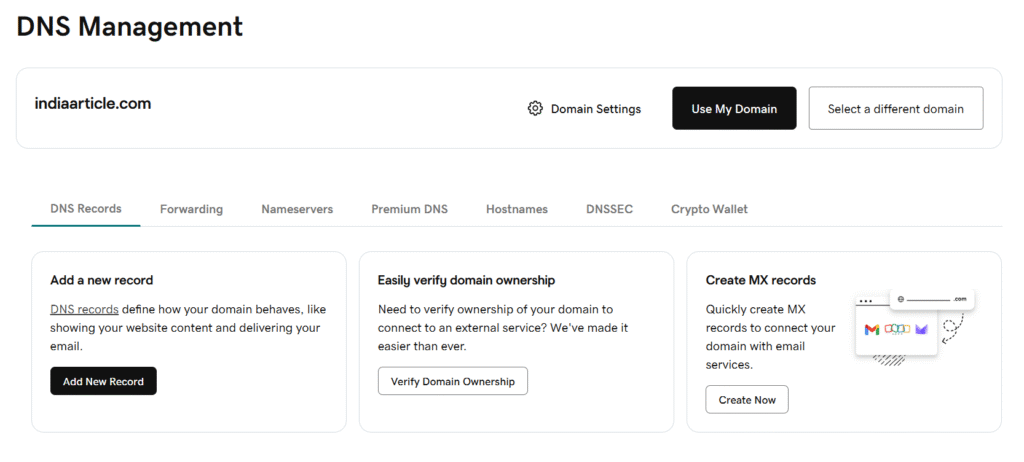Screen dimensions: 1024x462
Task: Open the Nameservers tab
Action: (x=297, y=209)
